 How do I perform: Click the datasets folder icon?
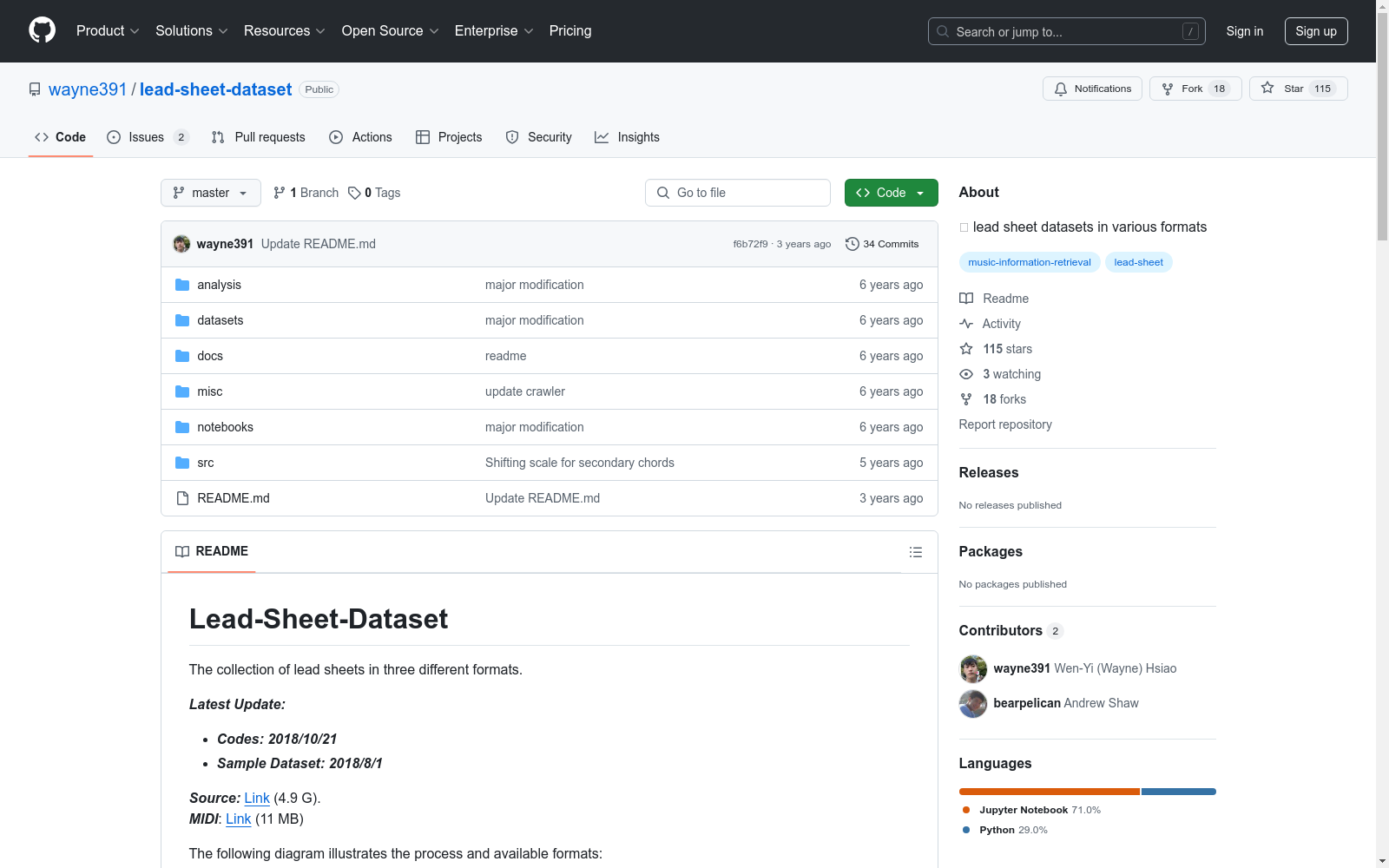(x=182, y=320)
